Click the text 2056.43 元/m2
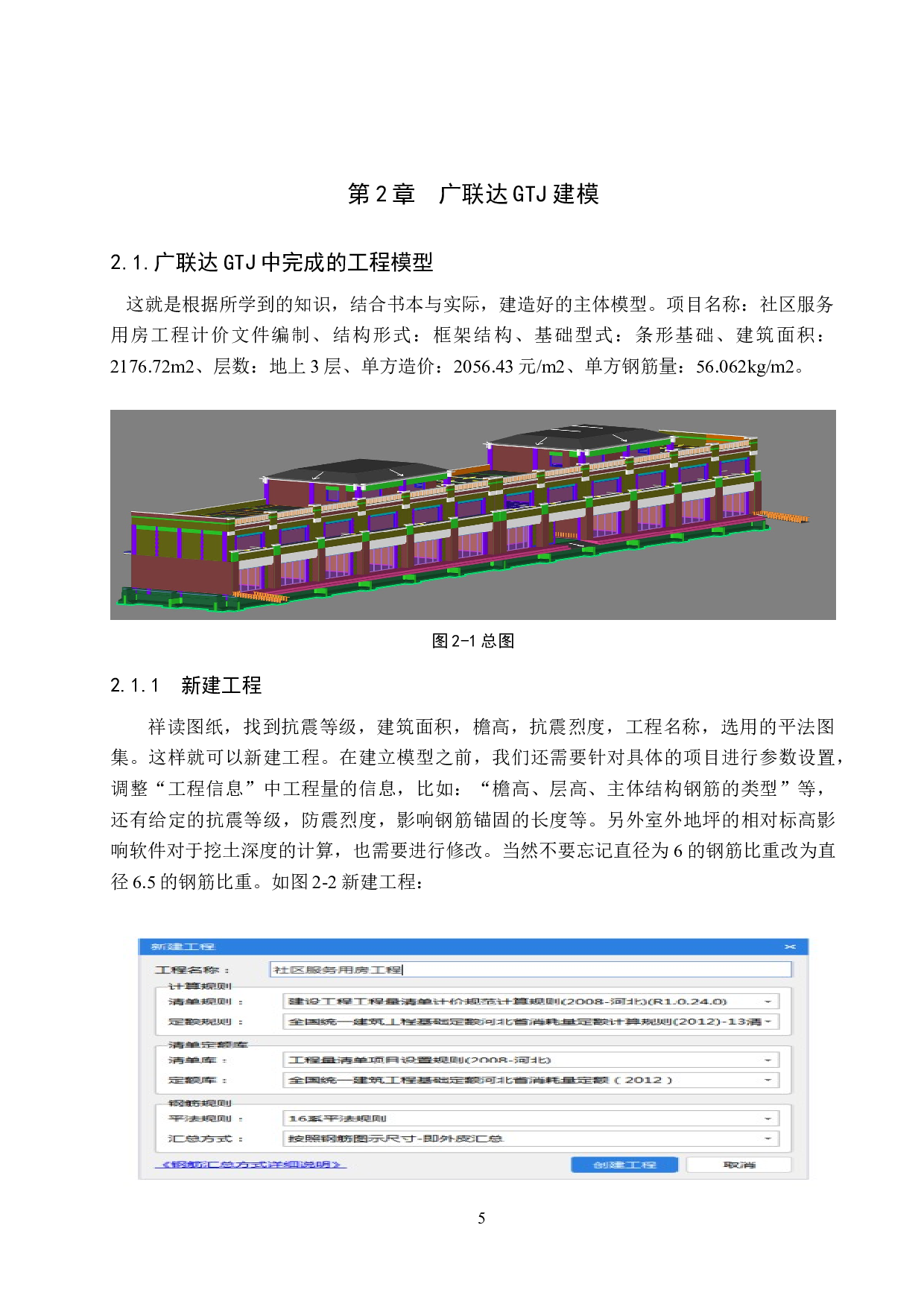Viewport: 924px width, 1307px height. pos(509,367)
